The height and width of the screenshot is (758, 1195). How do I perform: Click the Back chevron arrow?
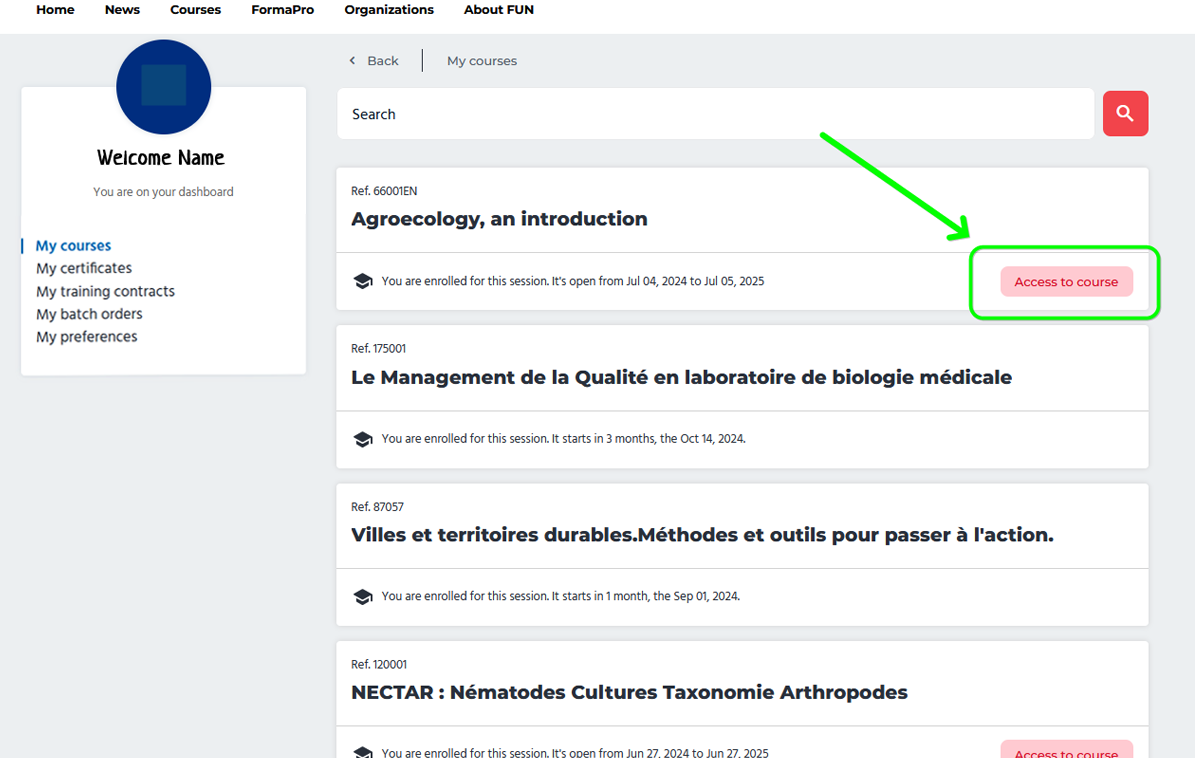[352, 61]
